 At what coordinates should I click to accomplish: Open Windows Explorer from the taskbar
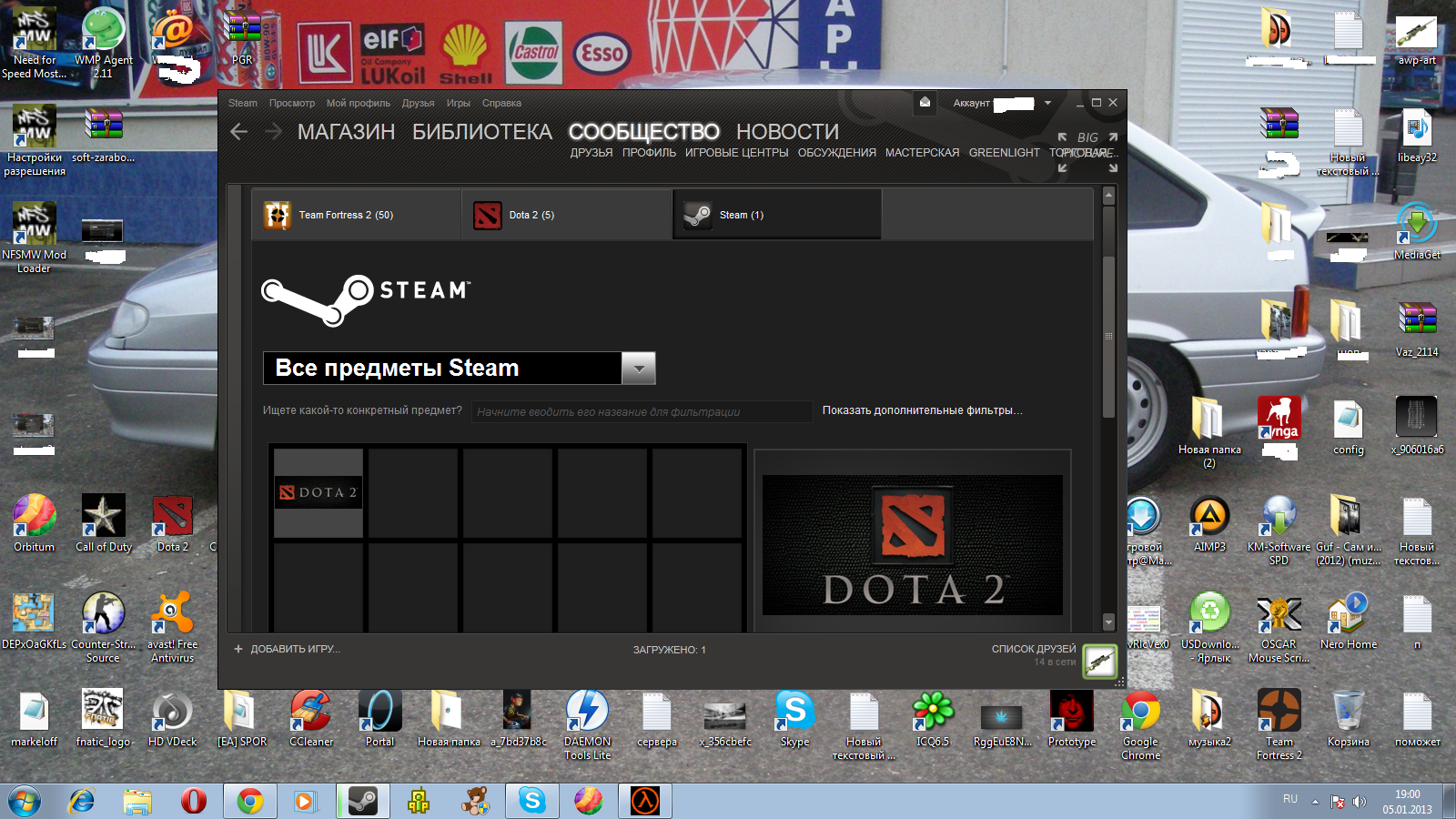(137, 801)
